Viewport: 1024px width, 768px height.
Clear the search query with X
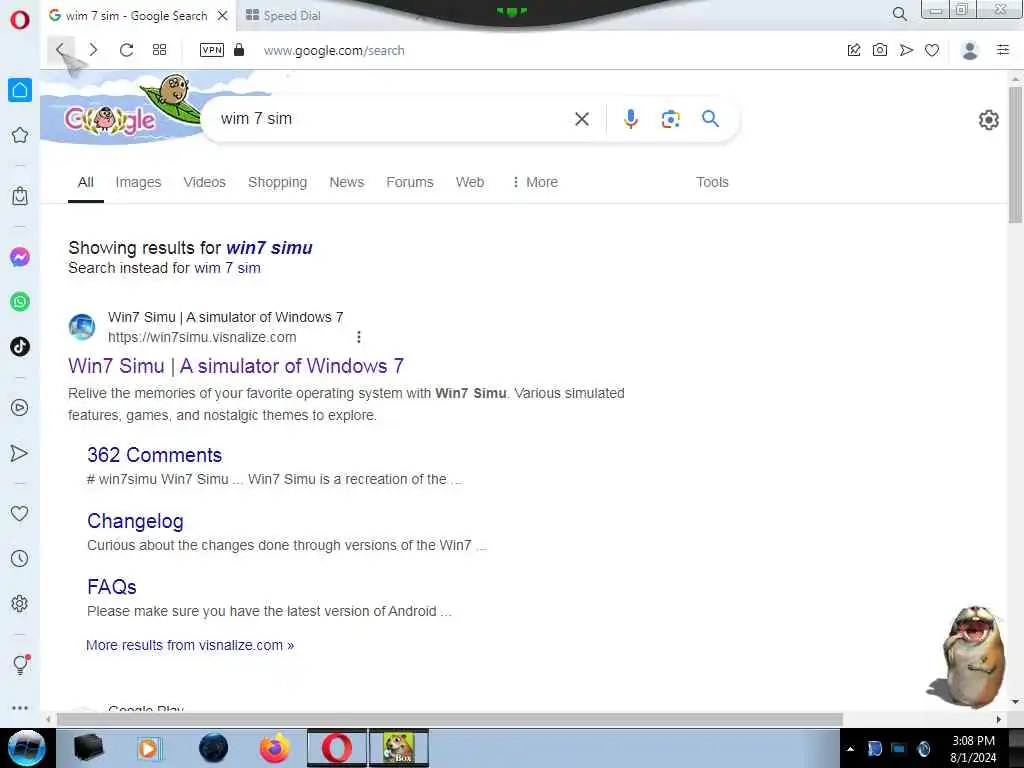582,119
